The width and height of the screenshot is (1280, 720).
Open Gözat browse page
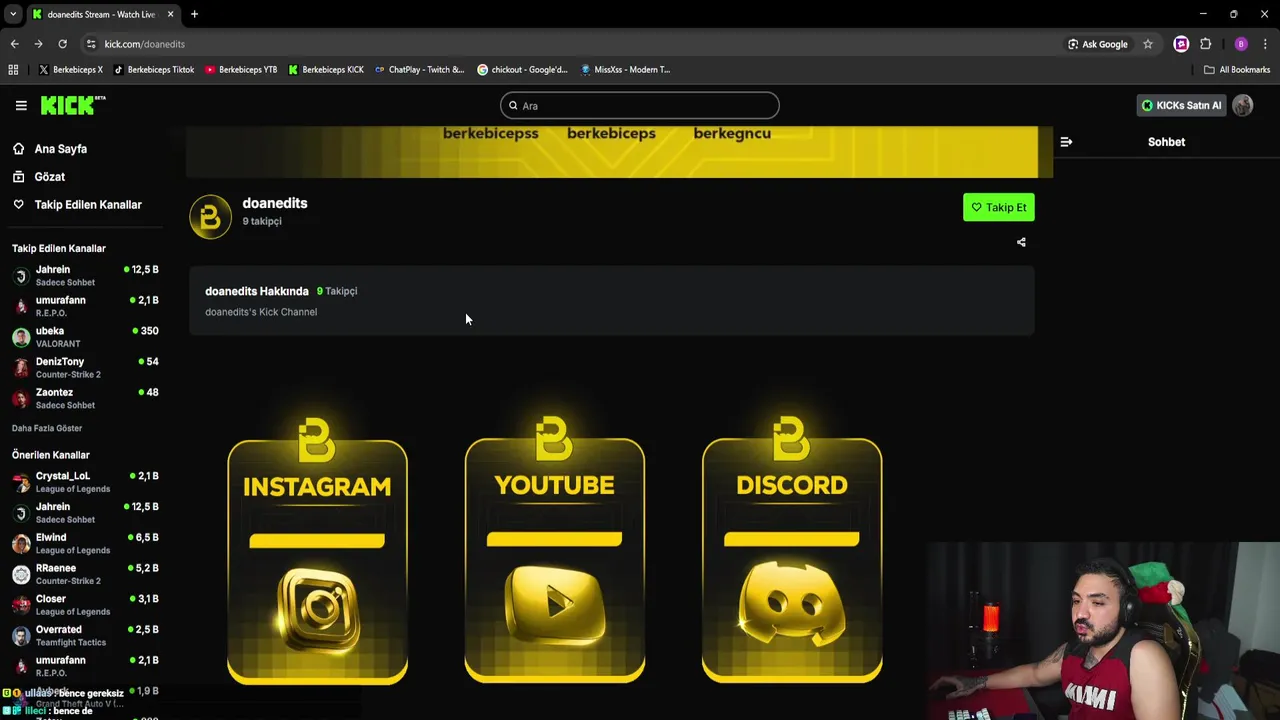click(x=49, y=177)
